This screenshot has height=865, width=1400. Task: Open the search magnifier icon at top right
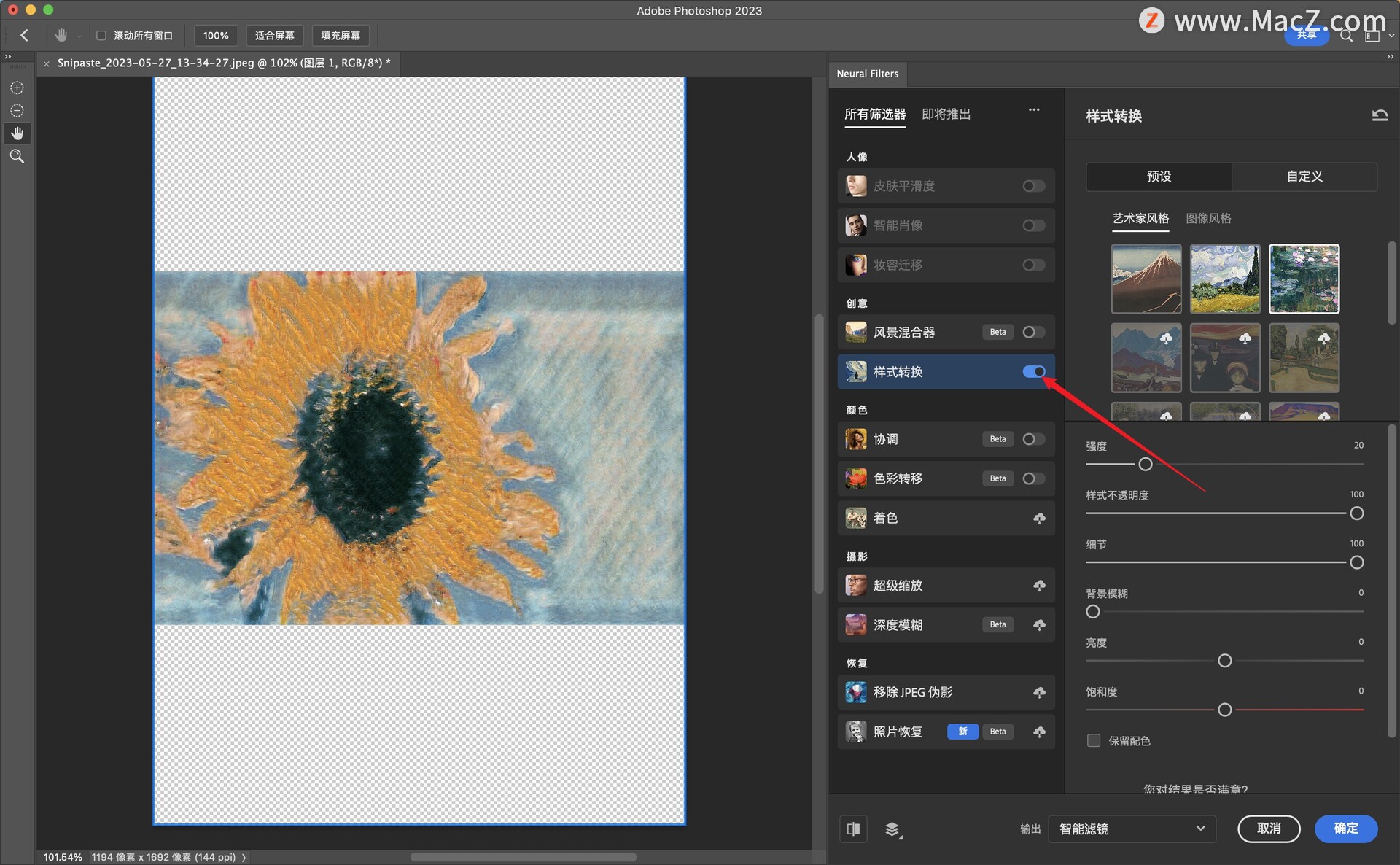pyautogui.click(x=1346, y=35)
